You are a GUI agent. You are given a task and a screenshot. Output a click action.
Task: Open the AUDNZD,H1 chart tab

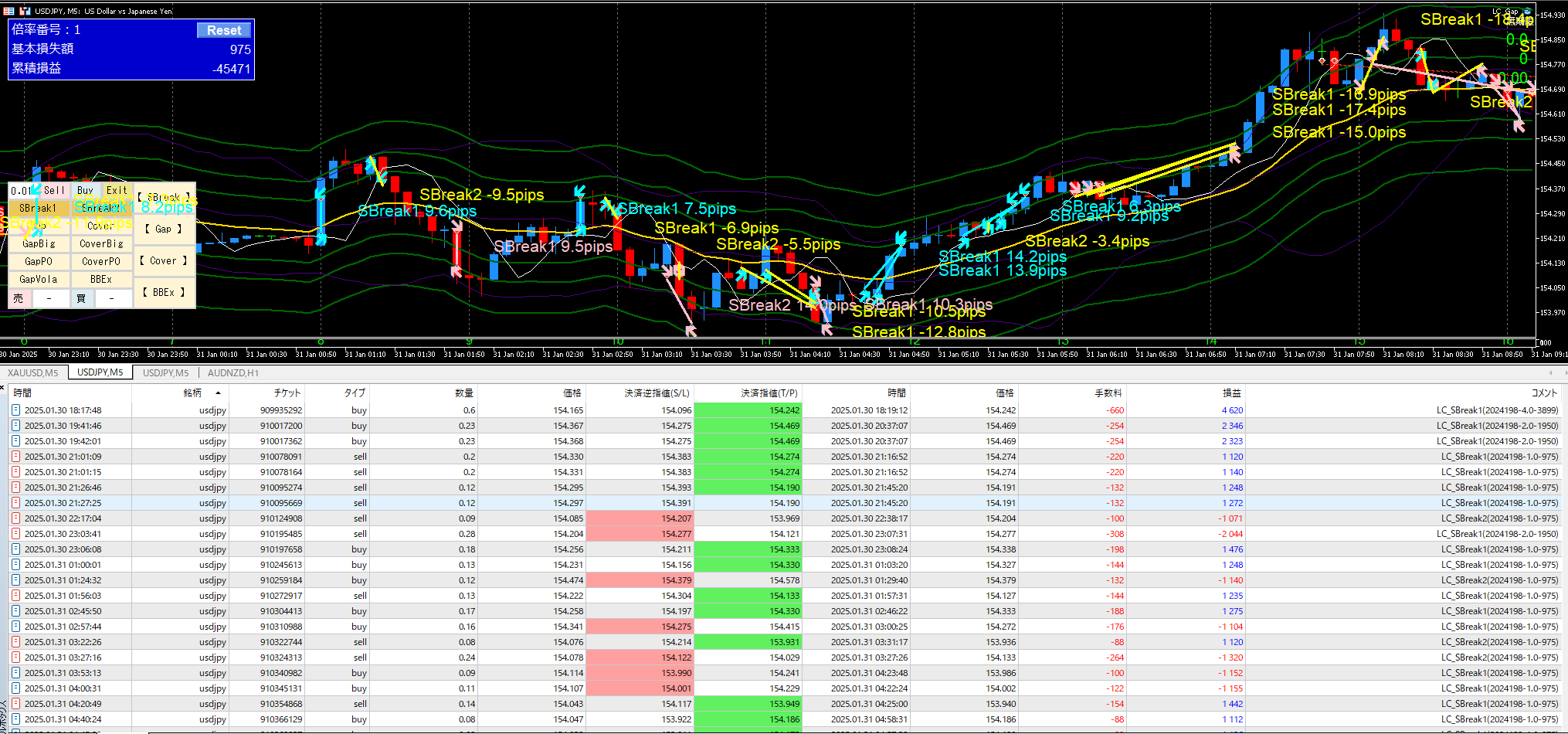tap(232, 372)
